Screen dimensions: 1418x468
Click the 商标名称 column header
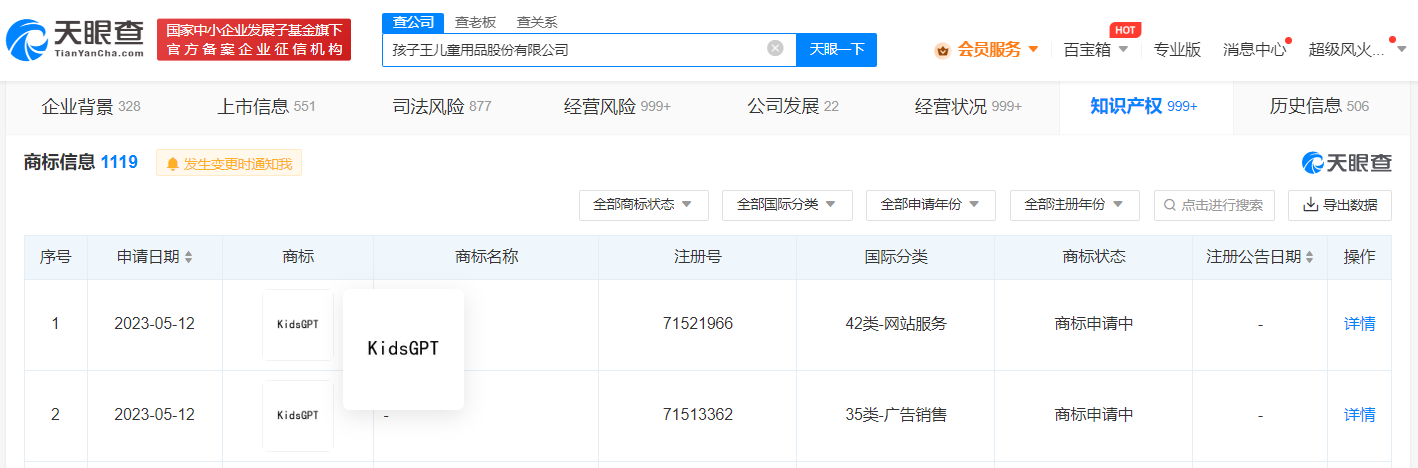point(486,257)
